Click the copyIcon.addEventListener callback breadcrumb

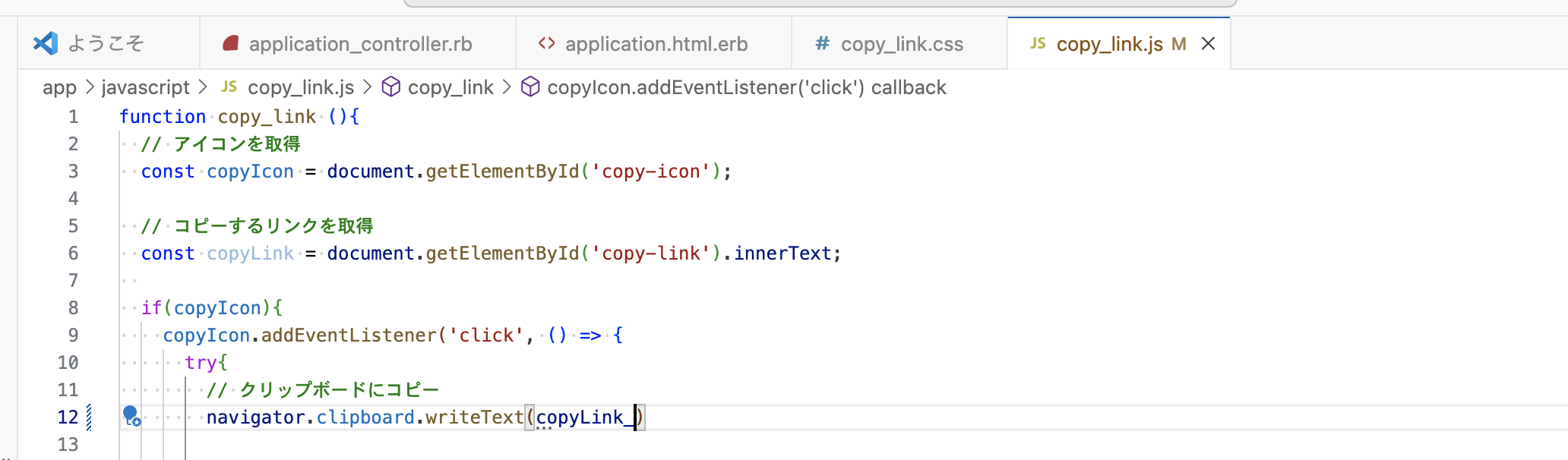tap(747, 87)
